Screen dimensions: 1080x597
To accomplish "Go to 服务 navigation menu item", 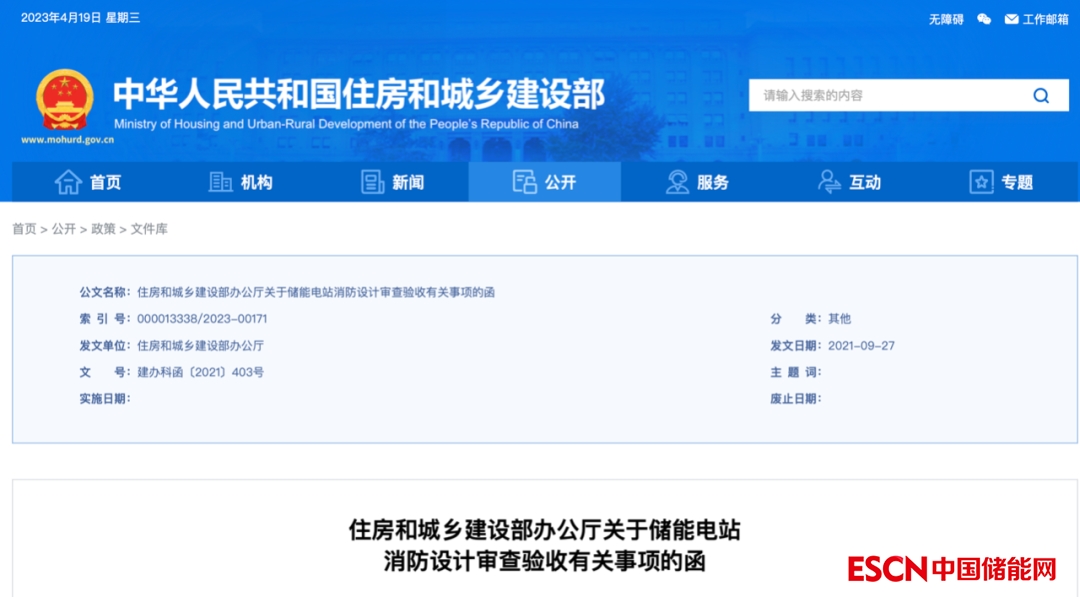I will (713, 182).
